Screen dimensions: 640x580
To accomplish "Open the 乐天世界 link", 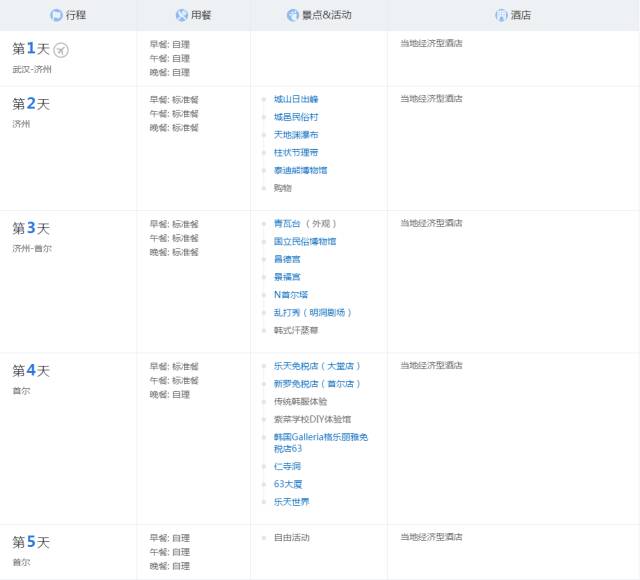I will tap(291, 501).
